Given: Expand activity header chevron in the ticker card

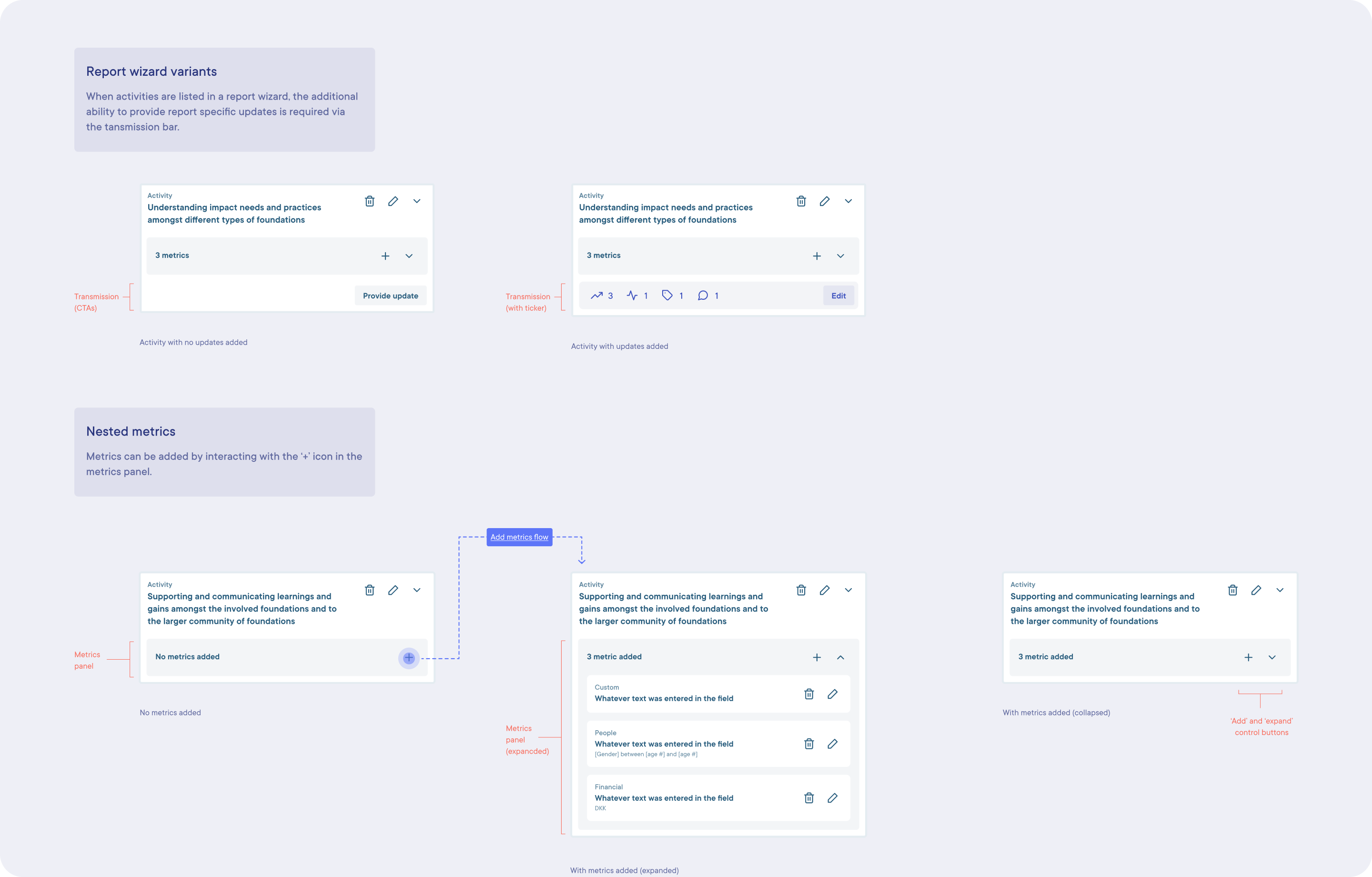Looking at the screenshot, I should 848,201.
